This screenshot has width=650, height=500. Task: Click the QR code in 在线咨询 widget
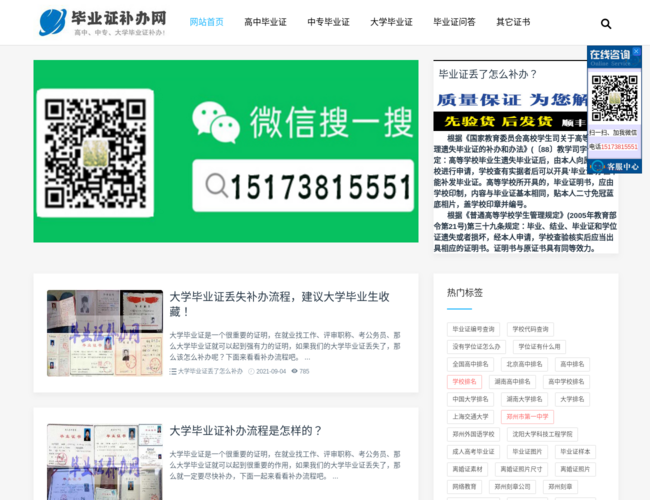(614, 99)
